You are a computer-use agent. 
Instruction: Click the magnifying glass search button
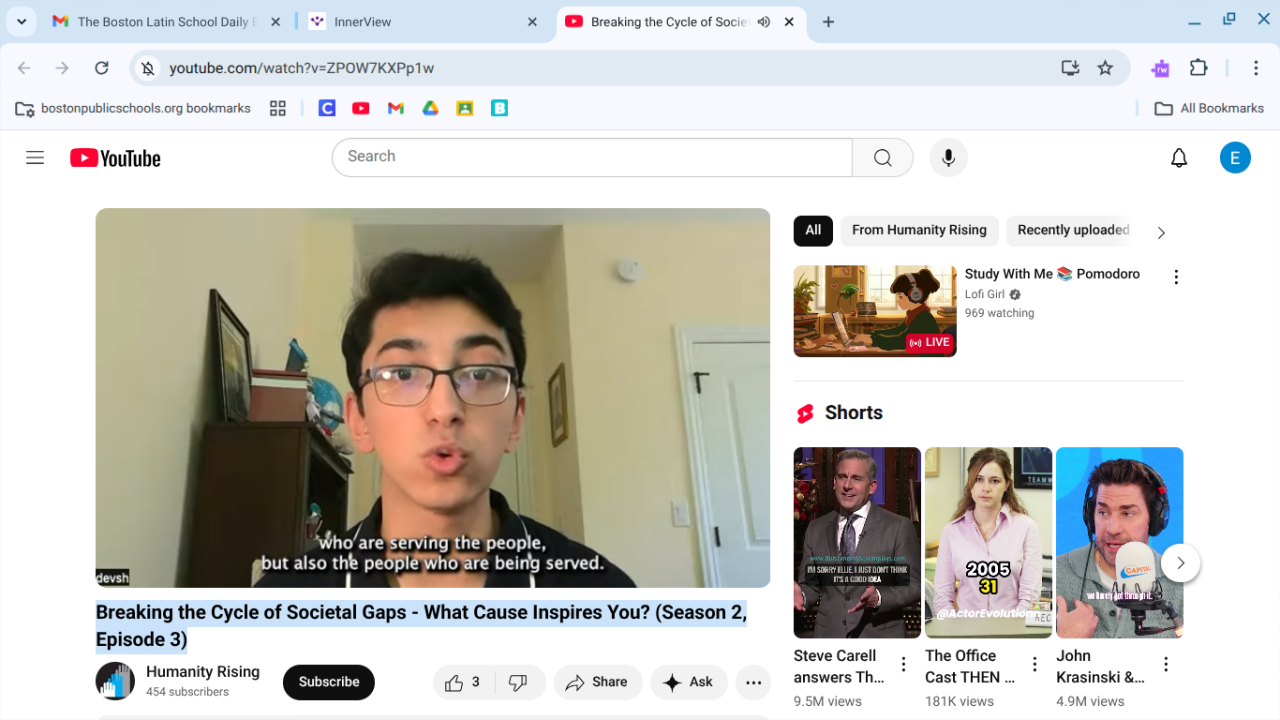click(x=882, y=158)
